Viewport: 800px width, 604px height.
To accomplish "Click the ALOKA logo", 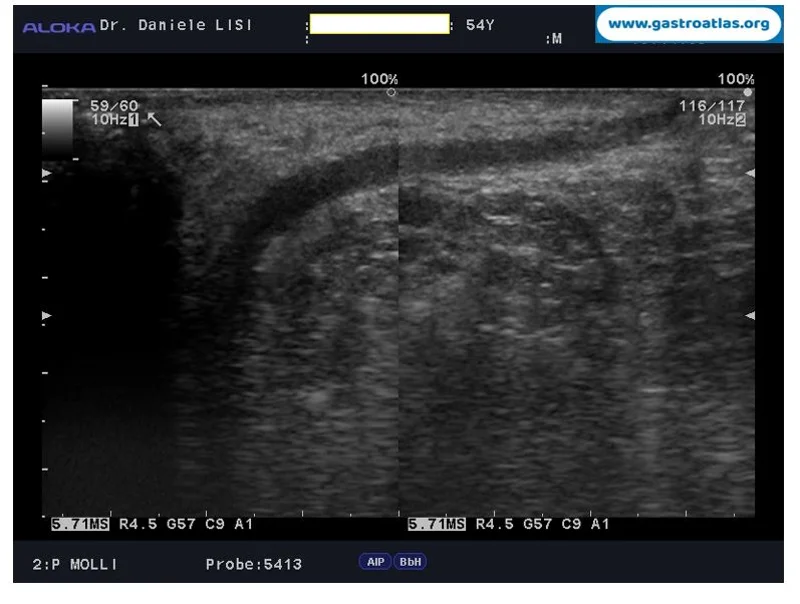I will click(x=59, y=28).
